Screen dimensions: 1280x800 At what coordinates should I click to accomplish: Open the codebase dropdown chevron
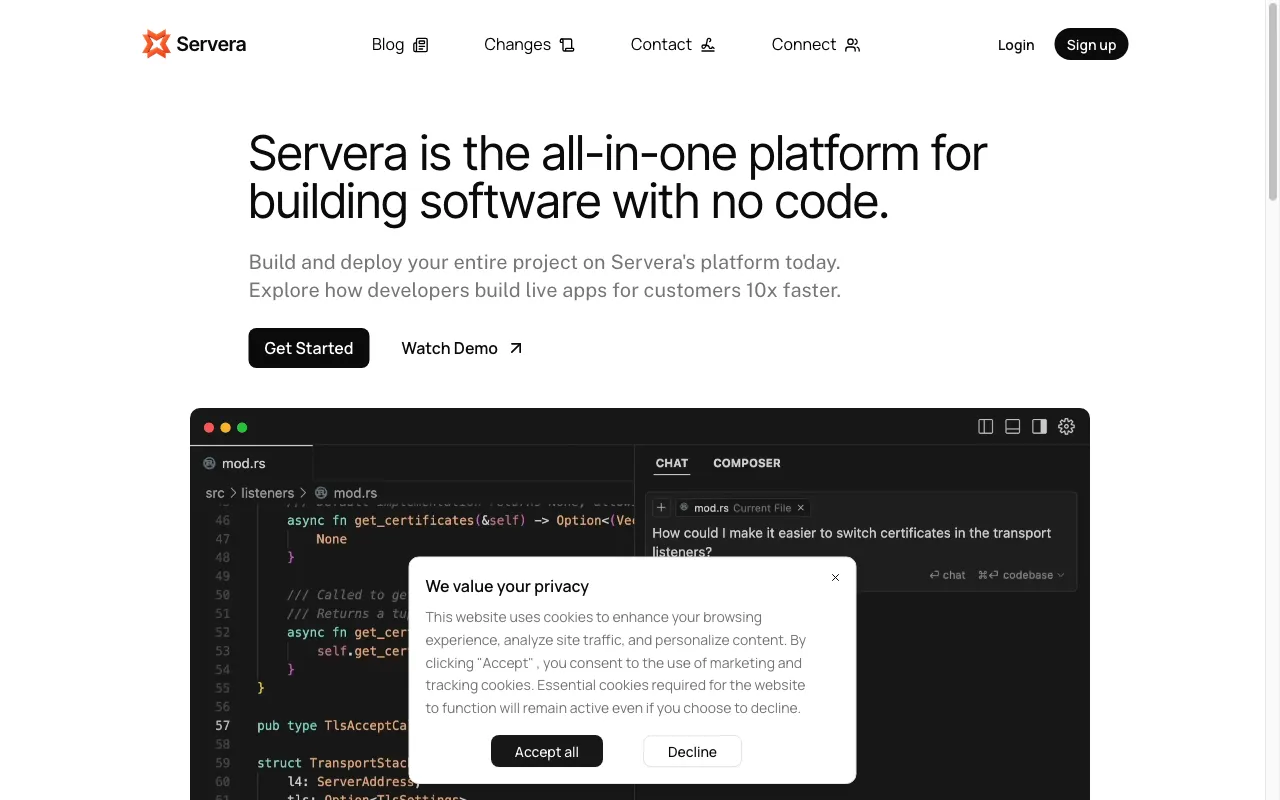[1061, 575]
